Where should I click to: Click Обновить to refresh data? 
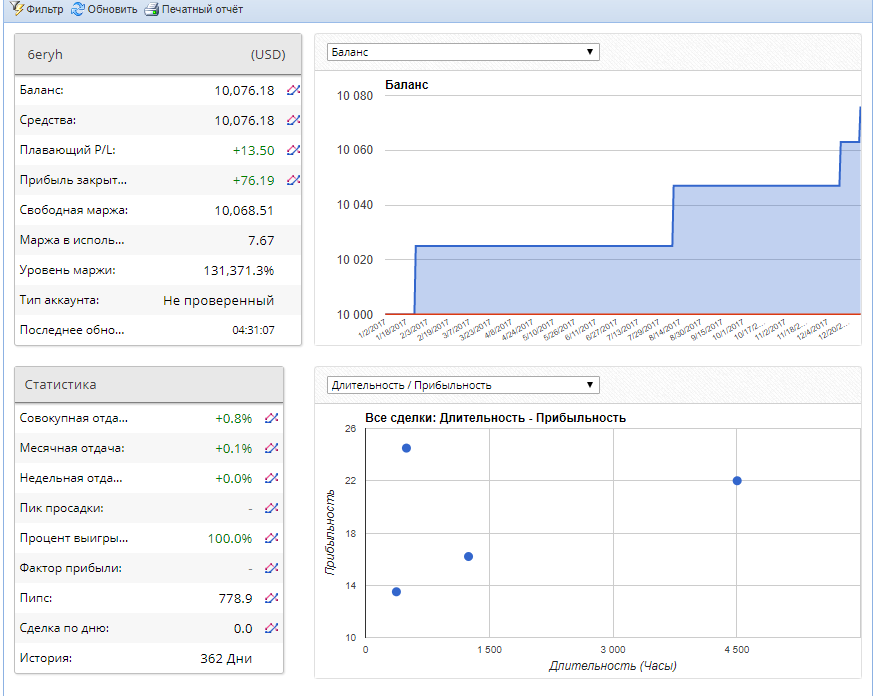click(104, 9)
